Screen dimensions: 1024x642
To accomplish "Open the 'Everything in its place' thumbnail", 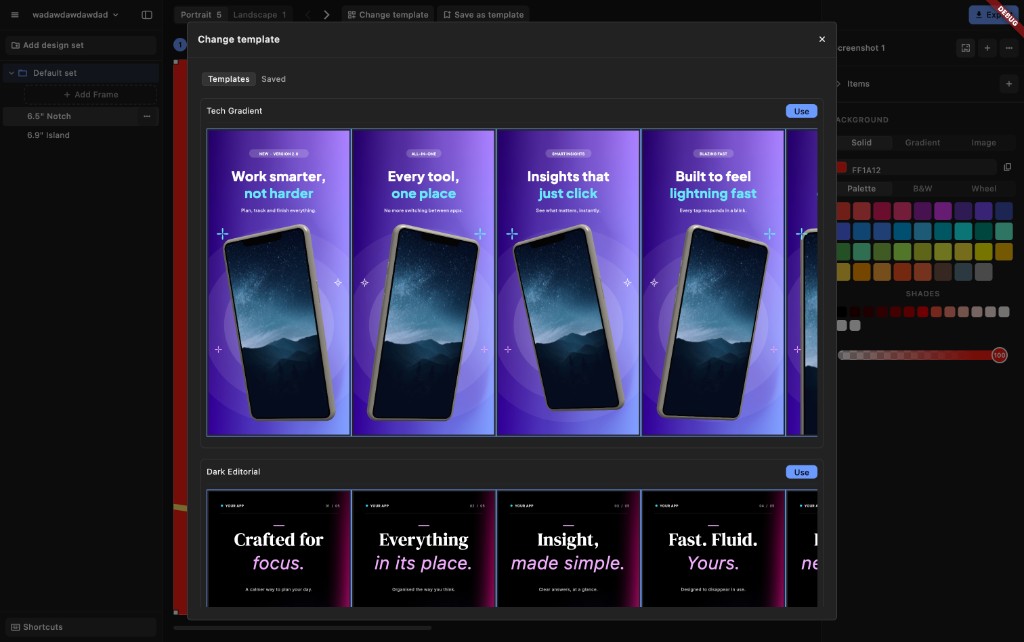I will [x=423, y=549].
